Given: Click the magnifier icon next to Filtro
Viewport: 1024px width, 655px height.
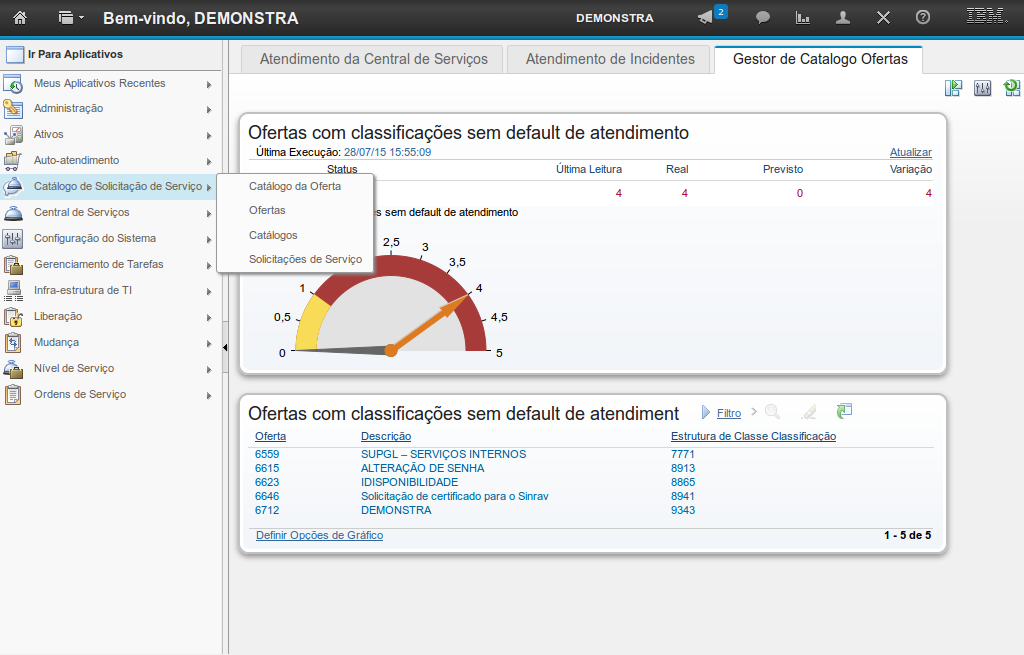Looking at the screenshot, I should click(x=772, y=411).
